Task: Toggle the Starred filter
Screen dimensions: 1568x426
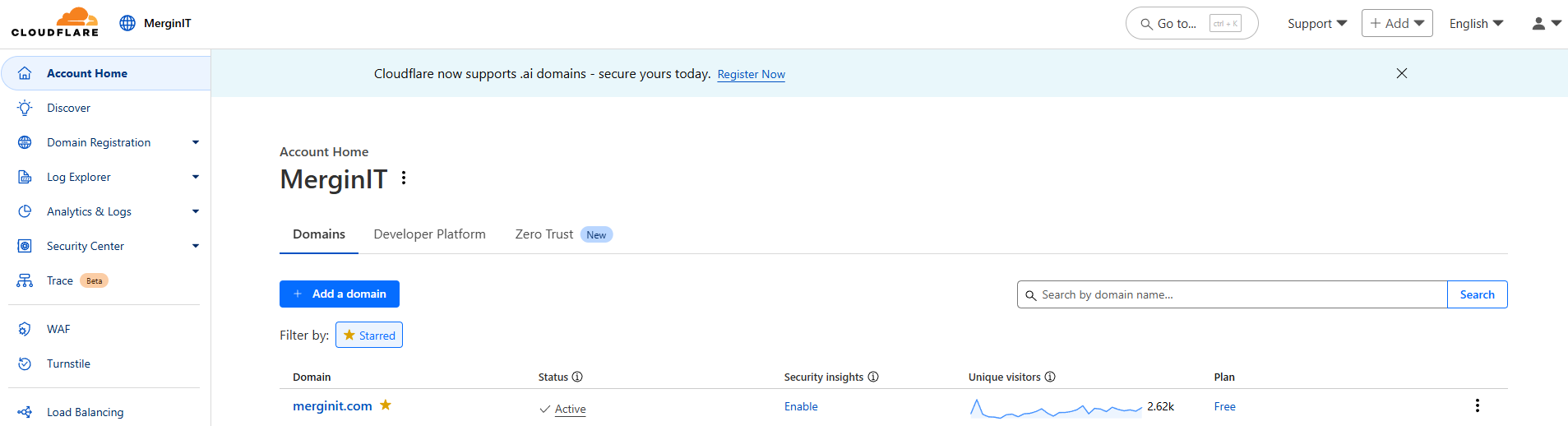Action: click(369, 336)
